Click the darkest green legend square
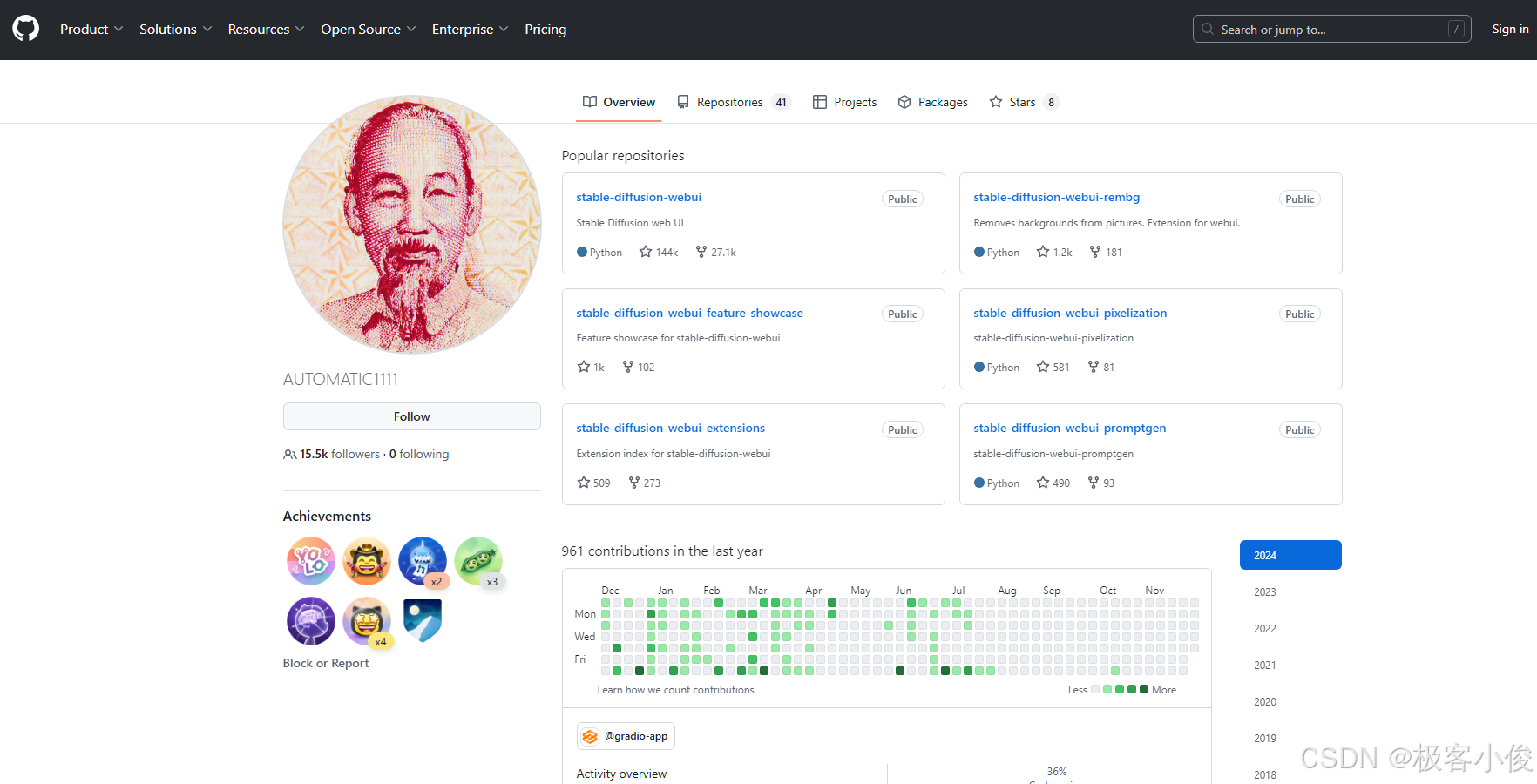 [x=1144, y=689]
